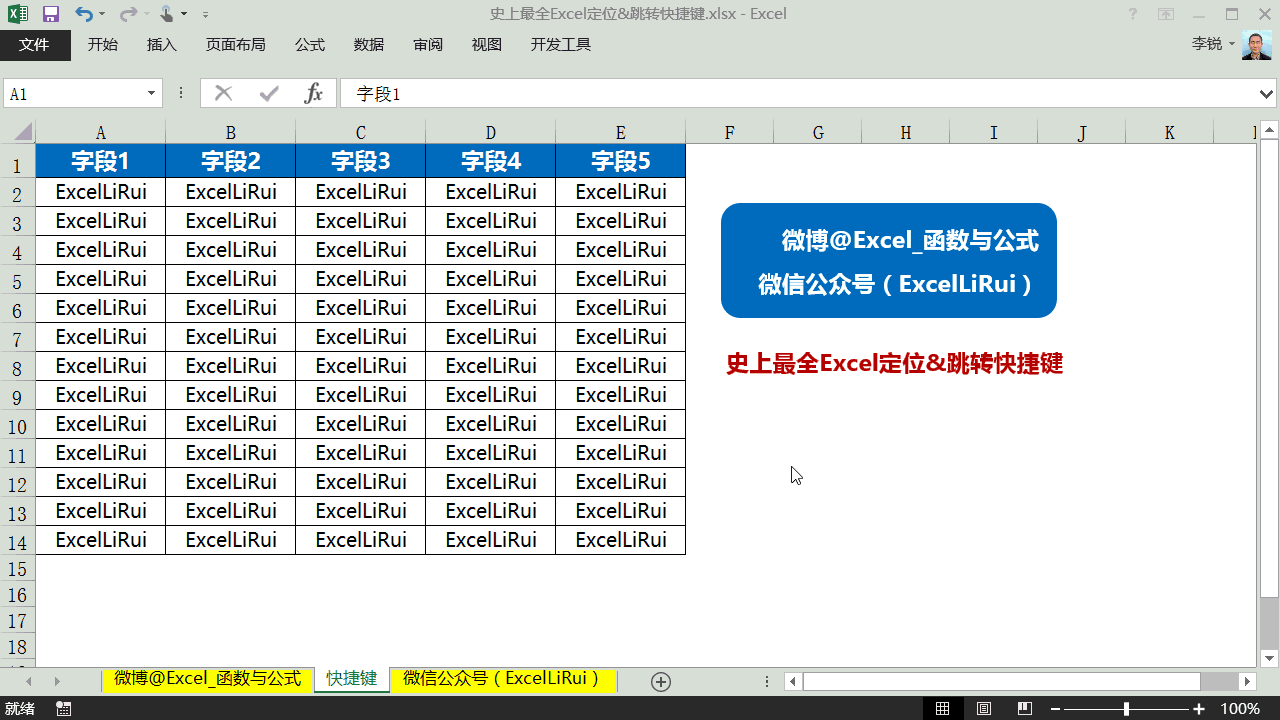Click ExcelLiRui cell in B4

click(x=231, y=250)
